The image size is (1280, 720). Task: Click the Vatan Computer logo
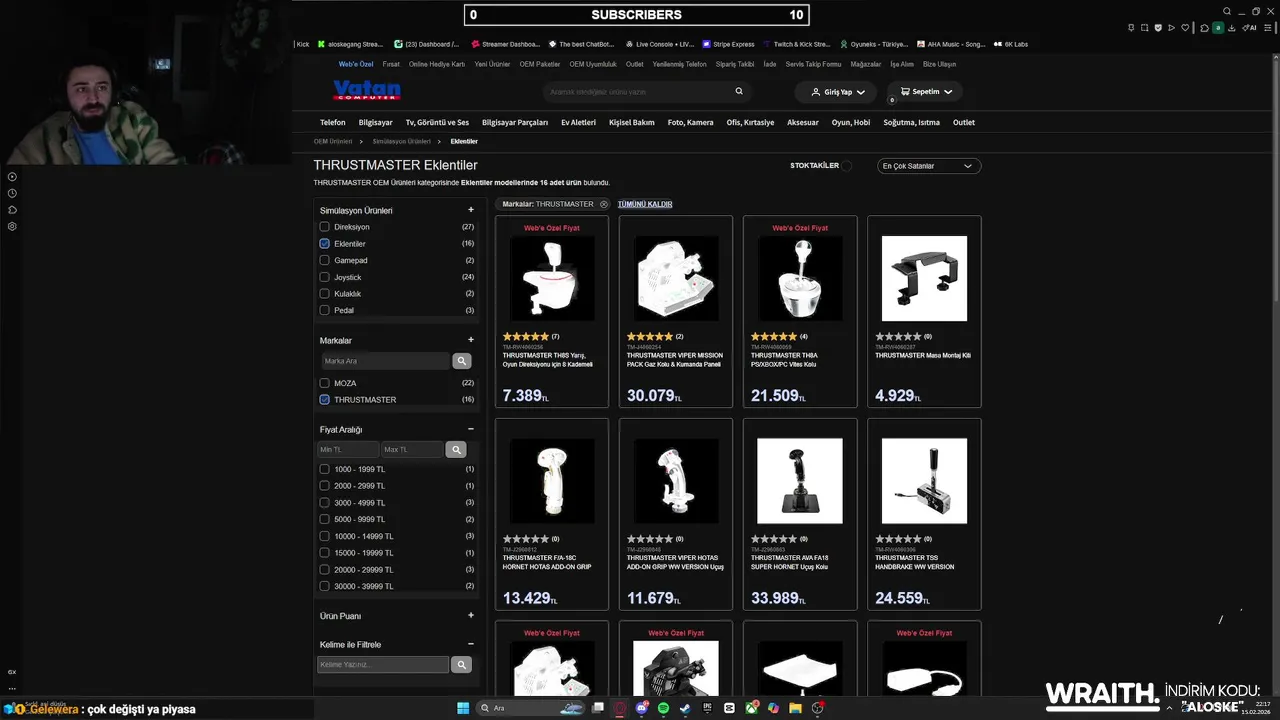point(367,91)
